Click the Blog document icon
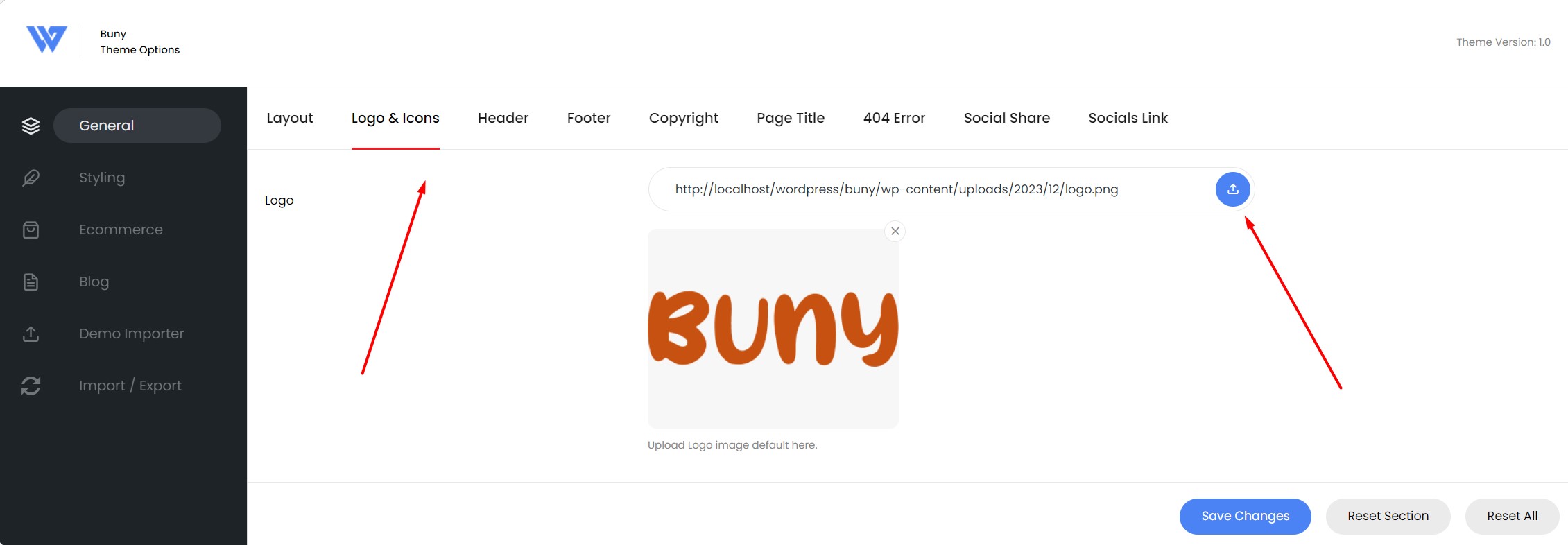This screenshot has height=545, width=1568. point(31,282)
